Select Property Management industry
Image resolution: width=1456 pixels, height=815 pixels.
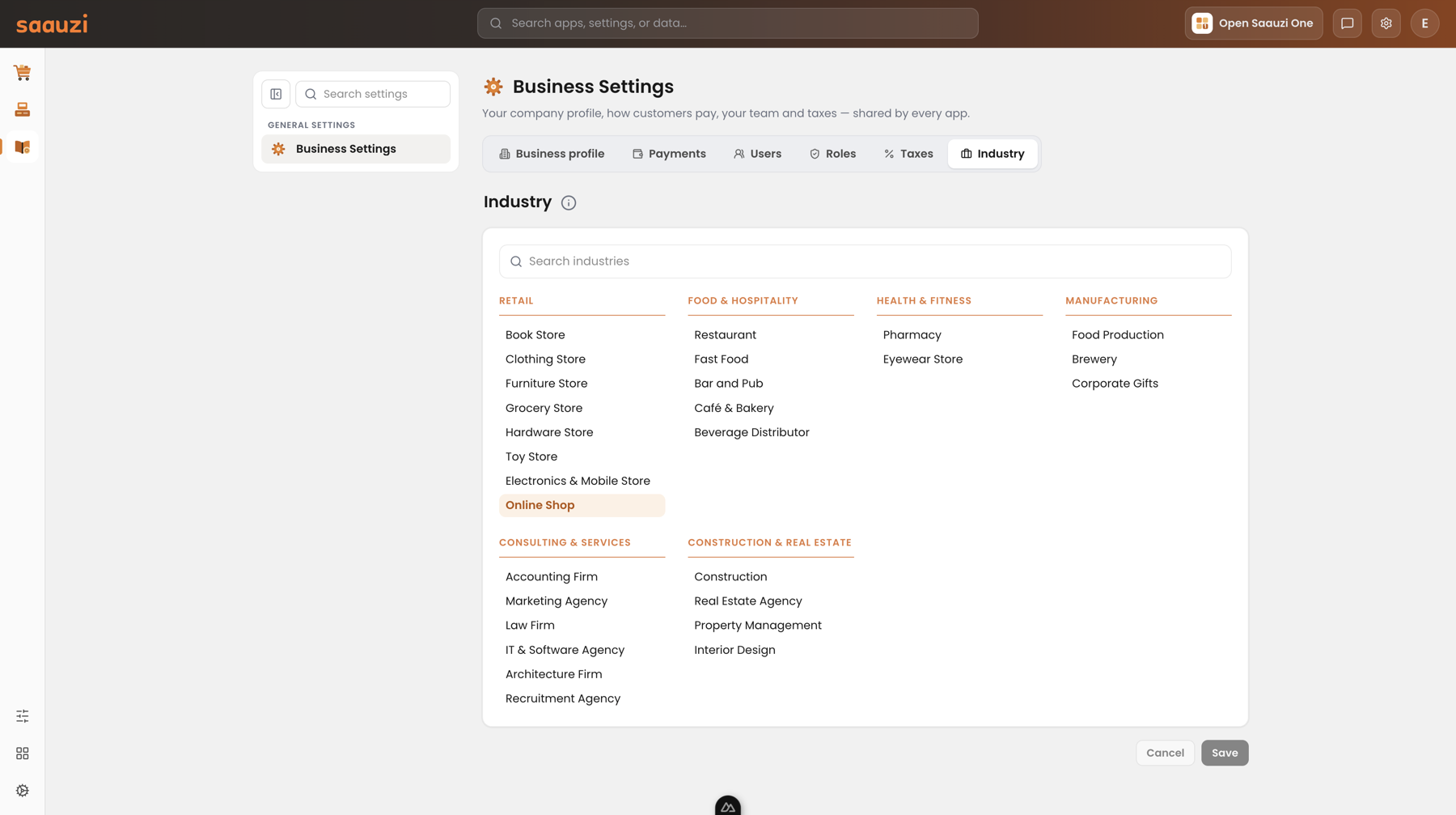[771, 626]
